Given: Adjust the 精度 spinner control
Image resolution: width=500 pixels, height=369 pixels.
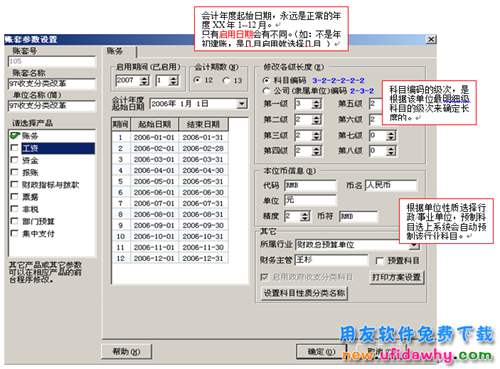Looking at the screenshot, I should click(305, 216).
